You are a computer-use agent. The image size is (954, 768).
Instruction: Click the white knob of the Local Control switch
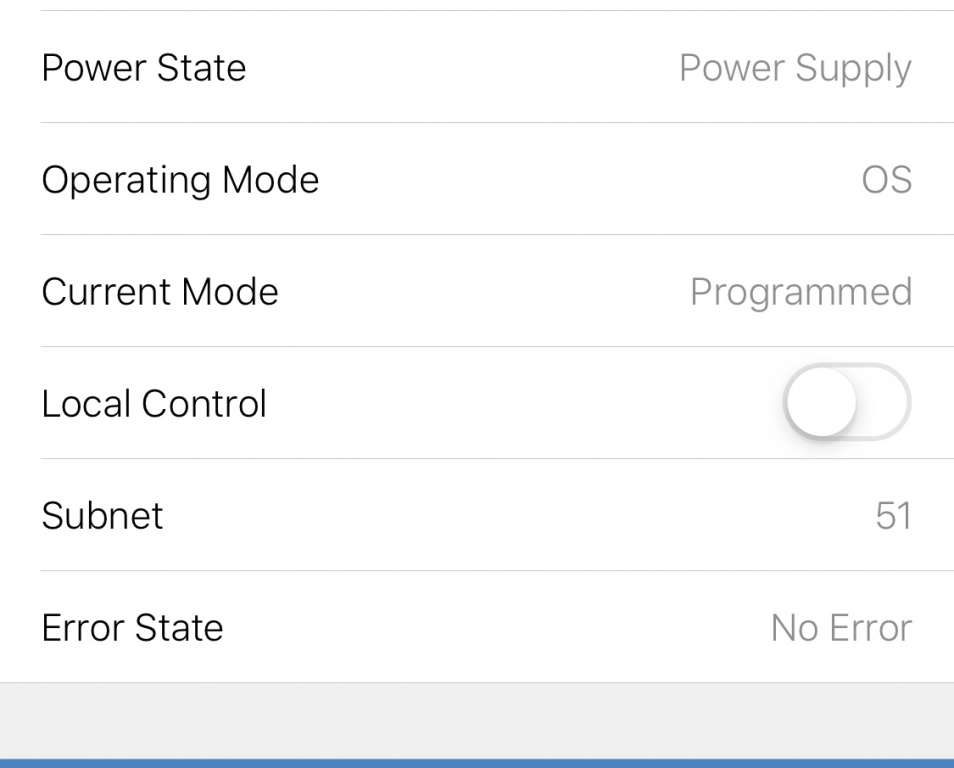822,403
